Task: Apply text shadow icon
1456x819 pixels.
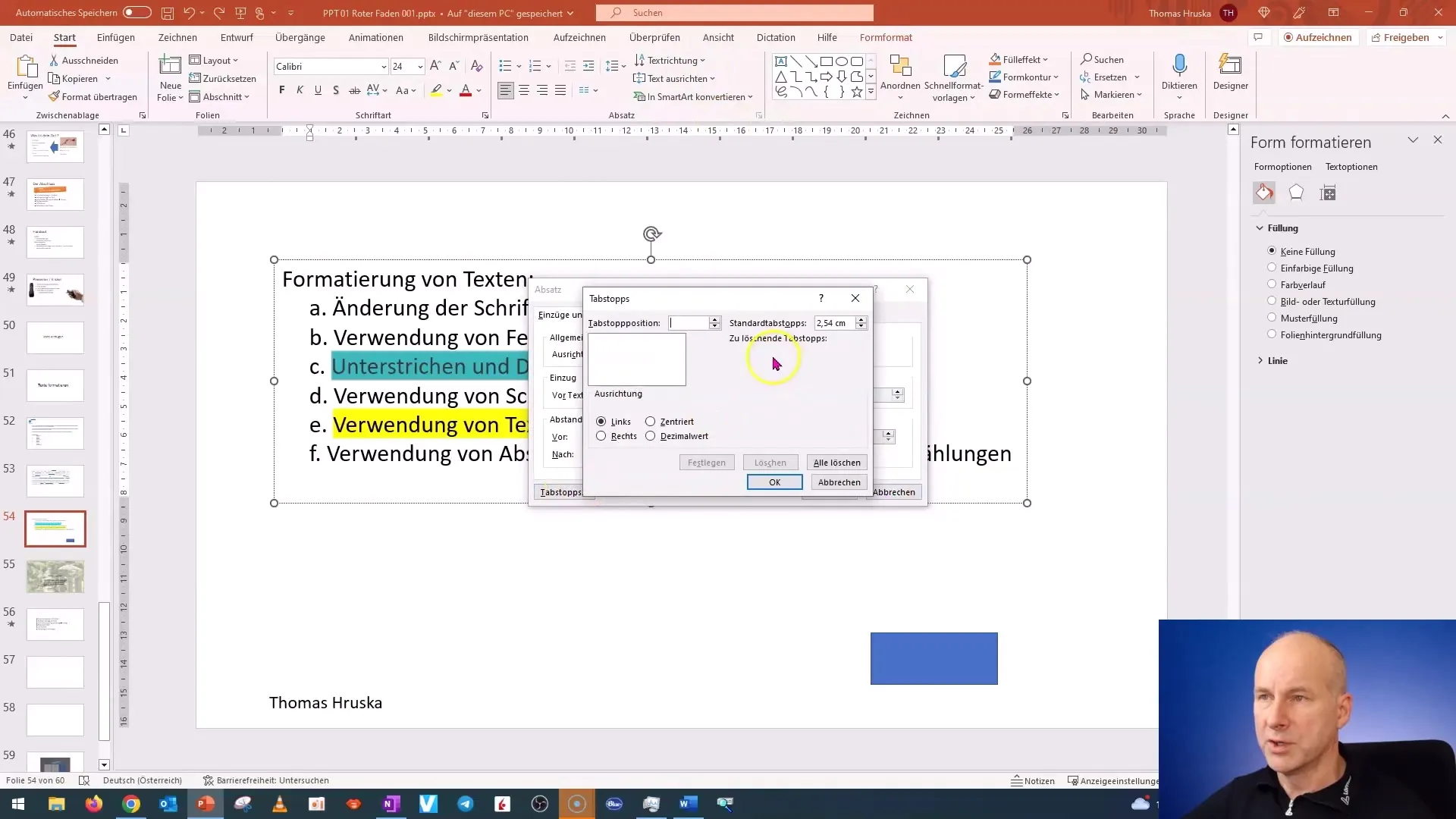Action: click(336, 90)
